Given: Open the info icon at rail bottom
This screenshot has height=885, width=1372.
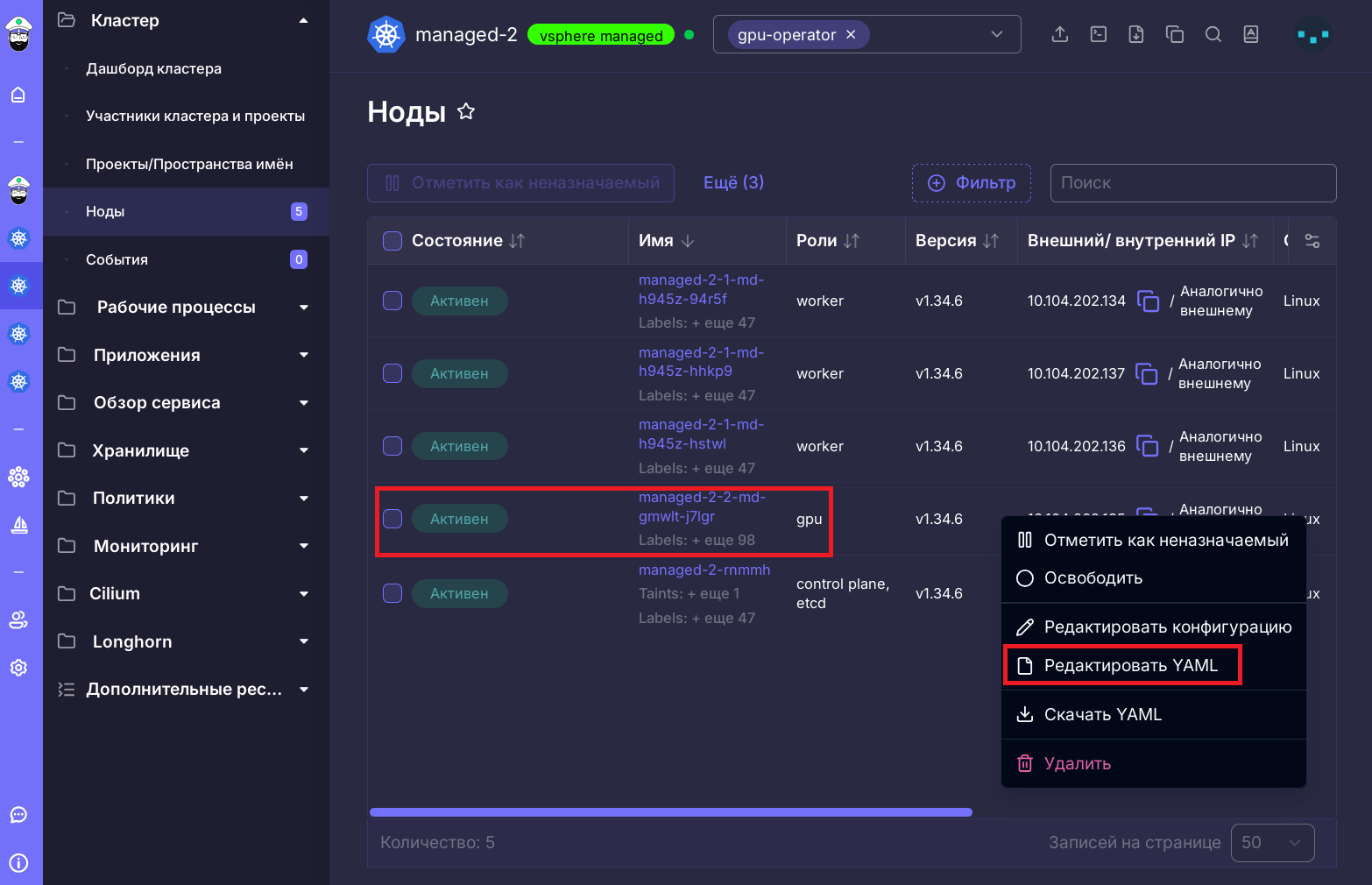Looking at the screenshot, I should tap(18, 863).
